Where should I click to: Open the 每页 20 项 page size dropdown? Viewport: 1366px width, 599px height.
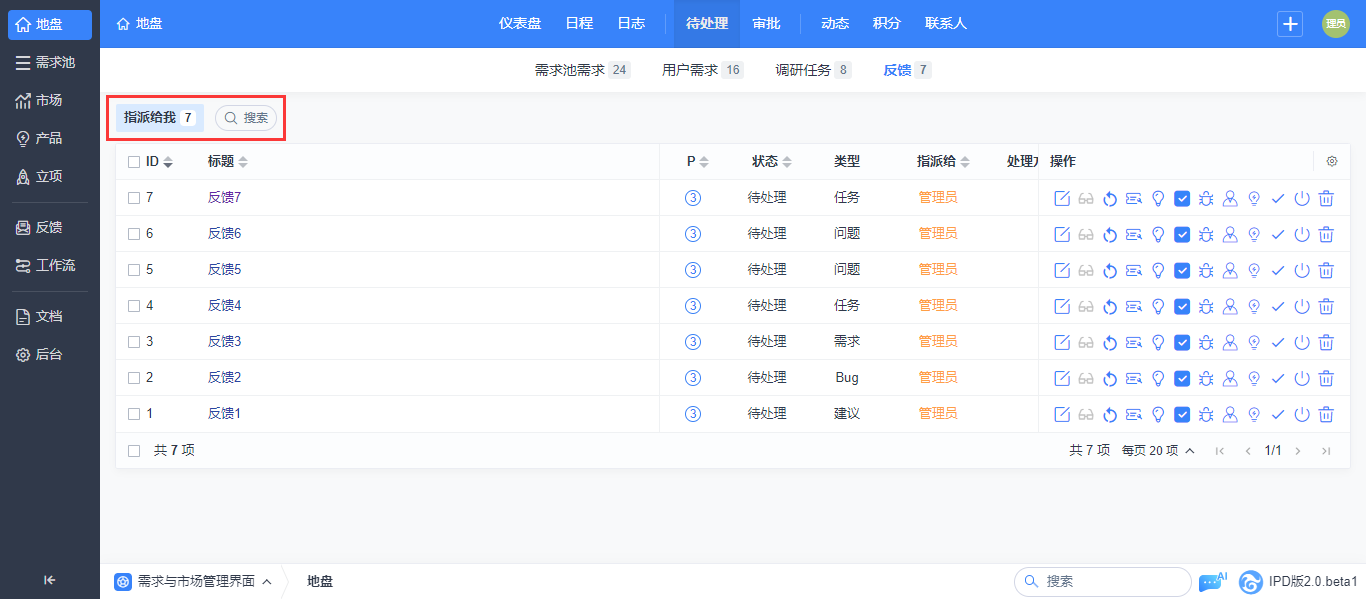point(1158,451)
